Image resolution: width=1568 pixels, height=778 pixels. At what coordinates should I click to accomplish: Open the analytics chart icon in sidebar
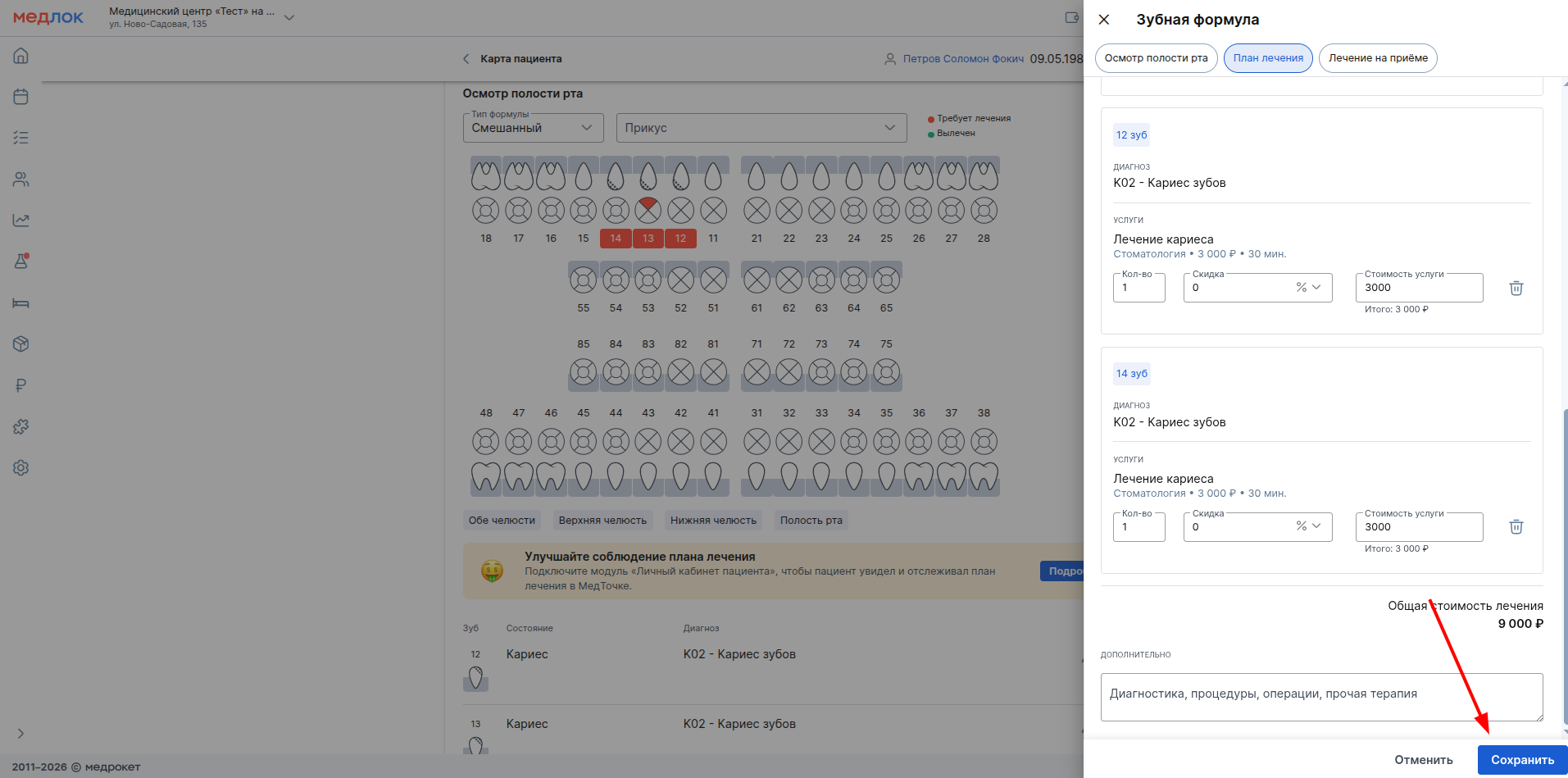tap(21, 221)
